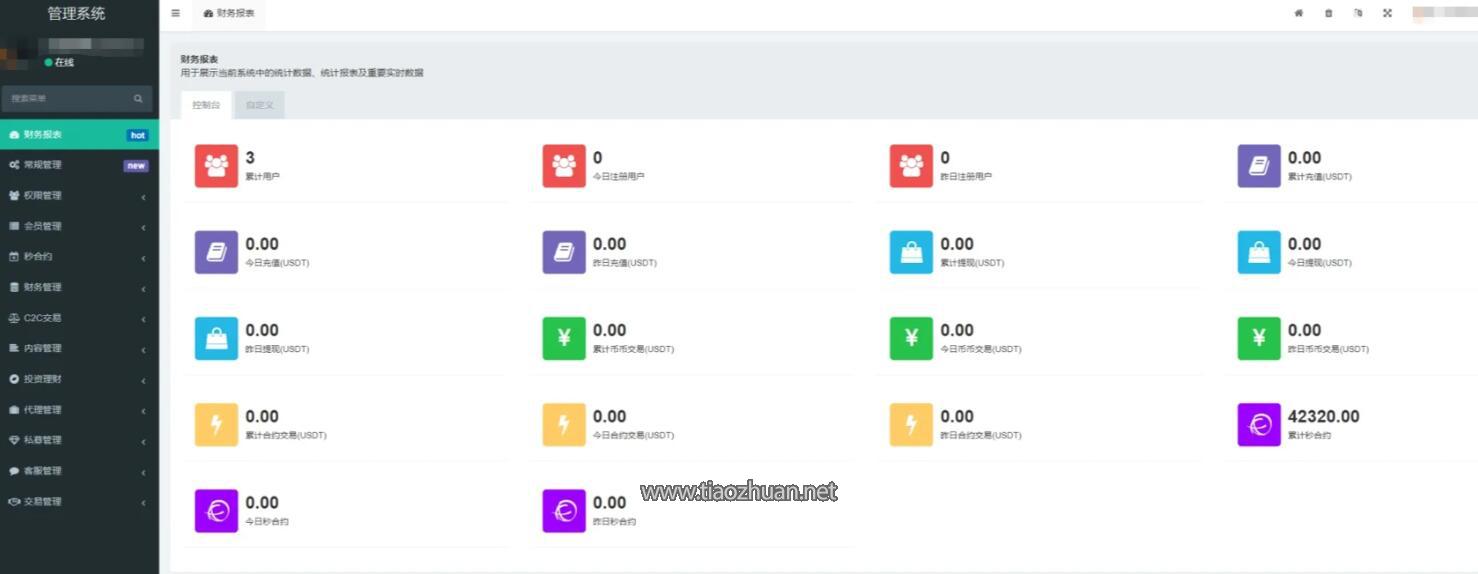This screenshot has height=574, width=1478.
Task: Expand 秒合约 using its chevron arrow
Action: tap(143, 258)
